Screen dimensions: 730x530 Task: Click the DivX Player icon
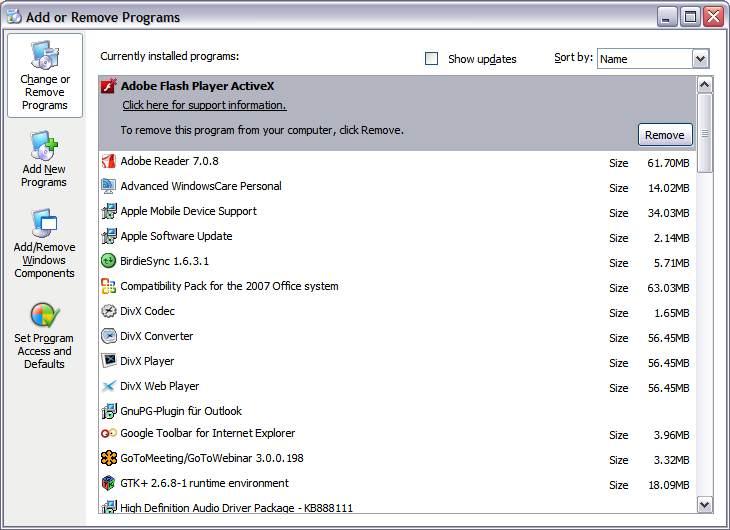pos(109,361)
